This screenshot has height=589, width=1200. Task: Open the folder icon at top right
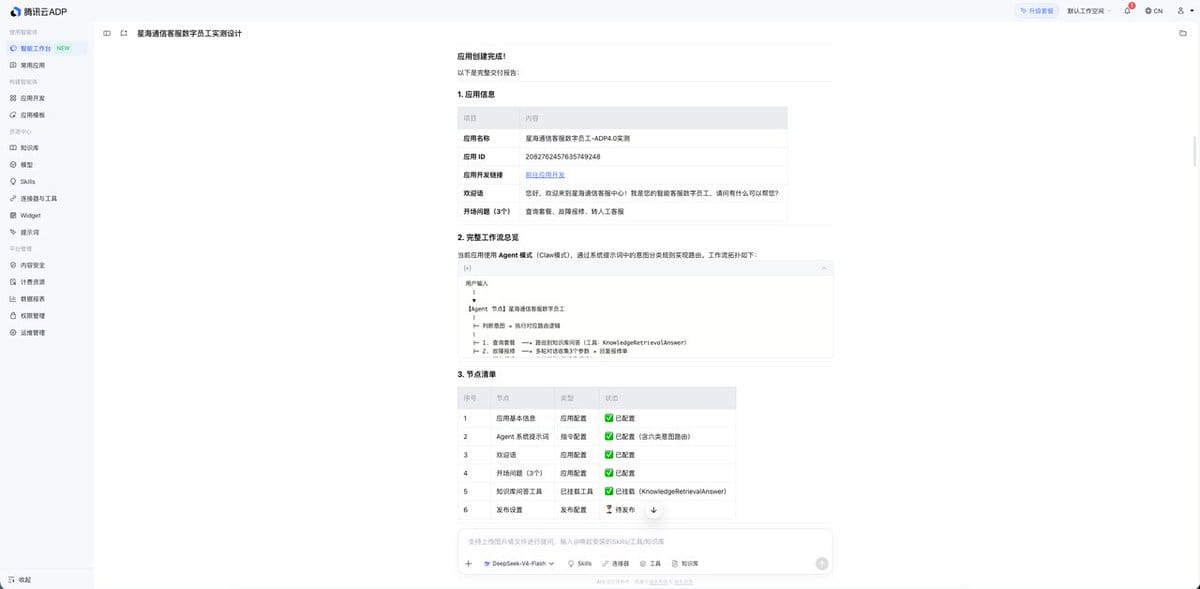(1182, 33)
